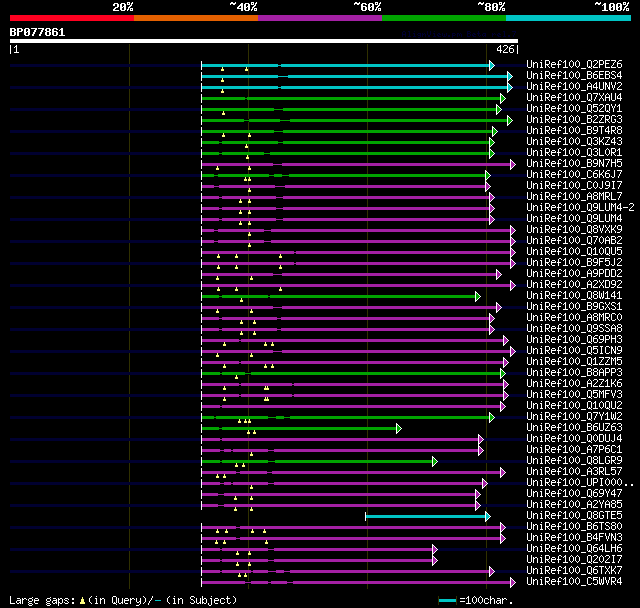Click the orange ~40% identity legend segment

pyautogui.click(x=196, y=18)
